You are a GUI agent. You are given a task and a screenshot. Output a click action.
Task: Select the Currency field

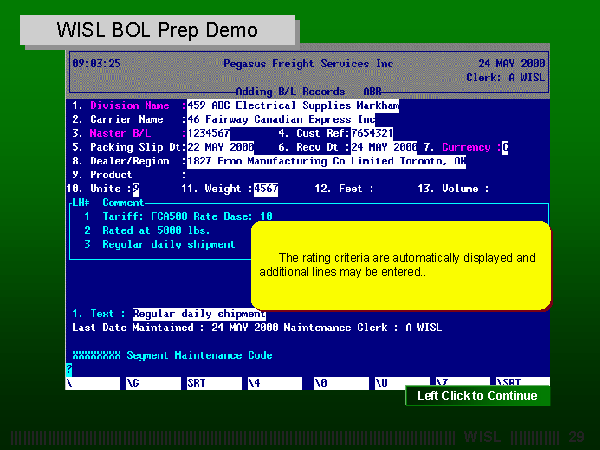point(505,147)
